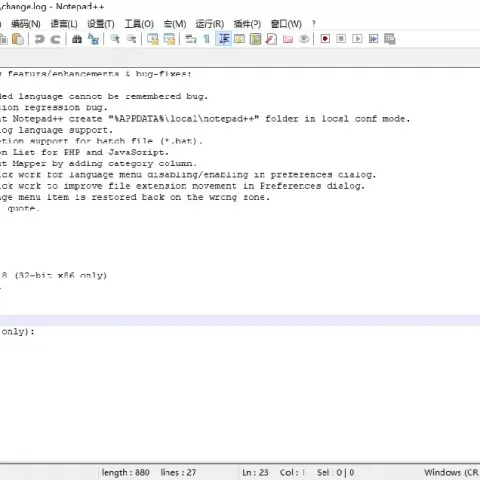Open the 设置(T) menu

click(101, 24)
